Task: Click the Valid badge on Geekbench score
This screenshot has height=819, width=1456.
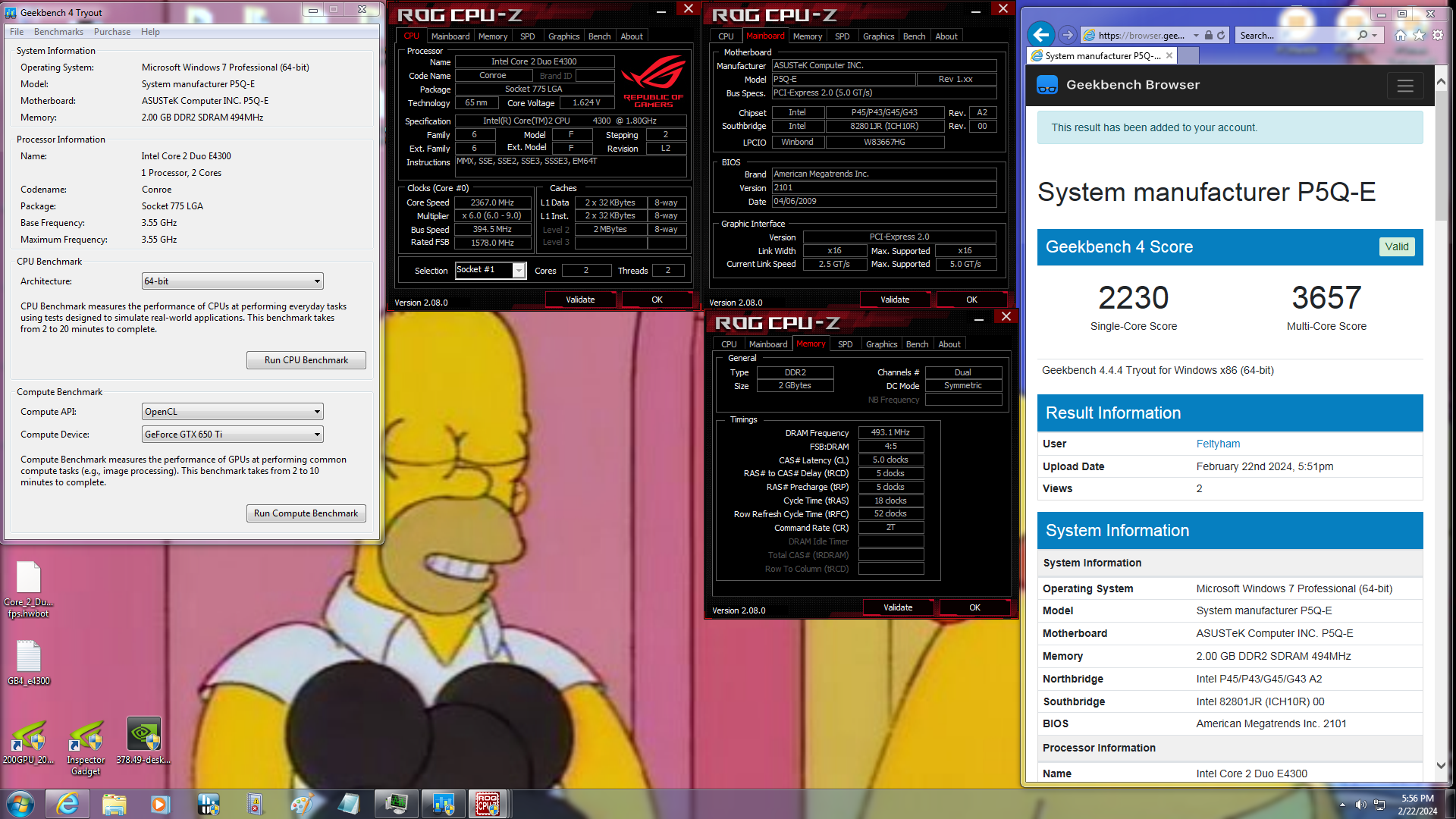Action: tap(1396, 246)
